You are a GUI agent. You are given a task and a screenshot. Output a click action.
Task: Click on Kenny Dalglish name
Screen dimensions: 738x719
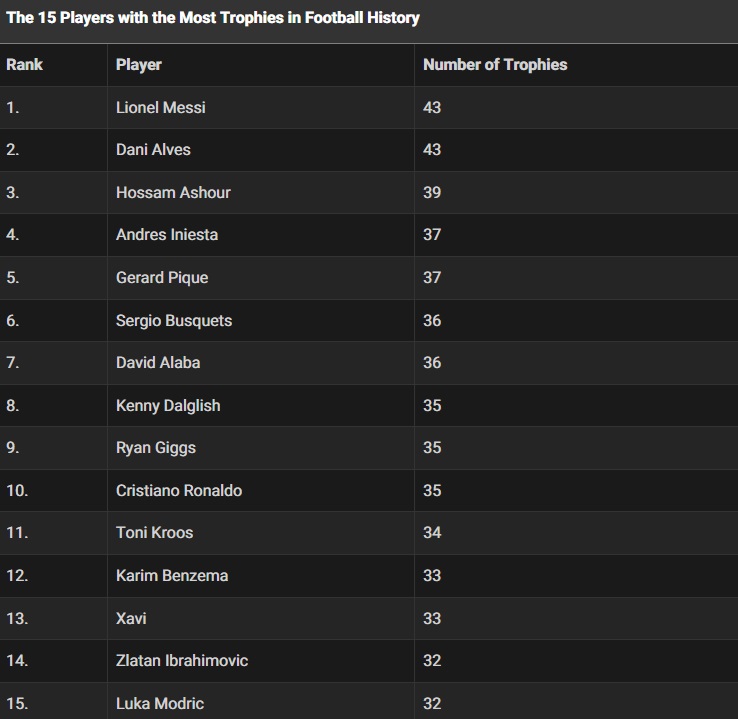point(168,406)
